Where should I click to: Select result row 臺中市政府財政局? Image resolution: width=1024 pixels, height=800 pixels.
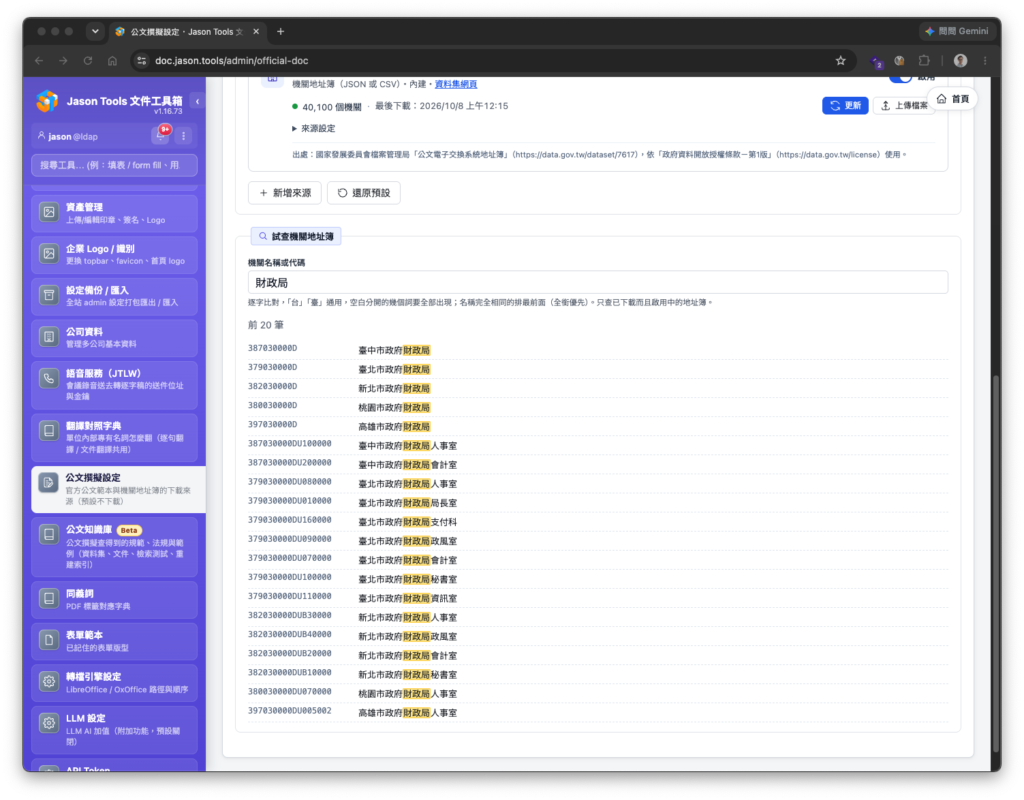tap(598, 350)
